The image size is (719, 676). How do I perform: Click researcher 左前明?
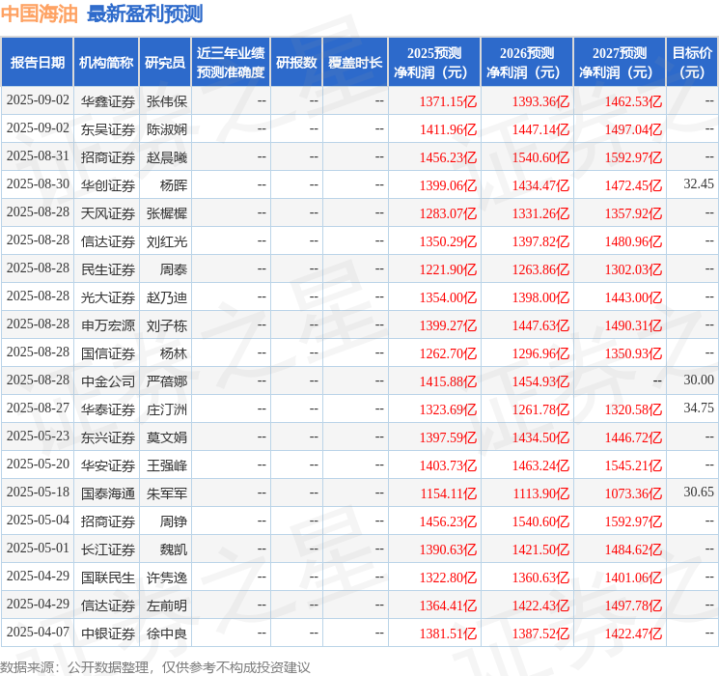coord(166,605)
